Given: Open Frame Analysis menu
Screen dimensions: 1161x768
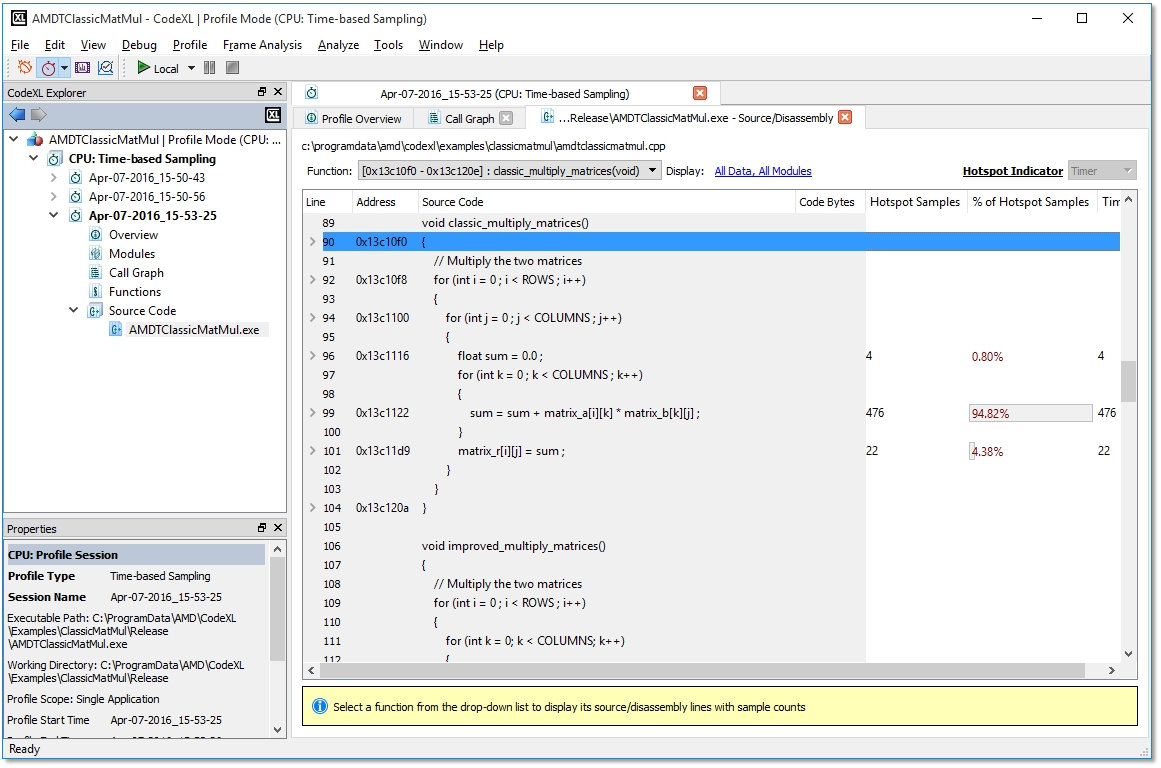Looking at the screenshot, I should pyautogui.click(x=262, y=44).
